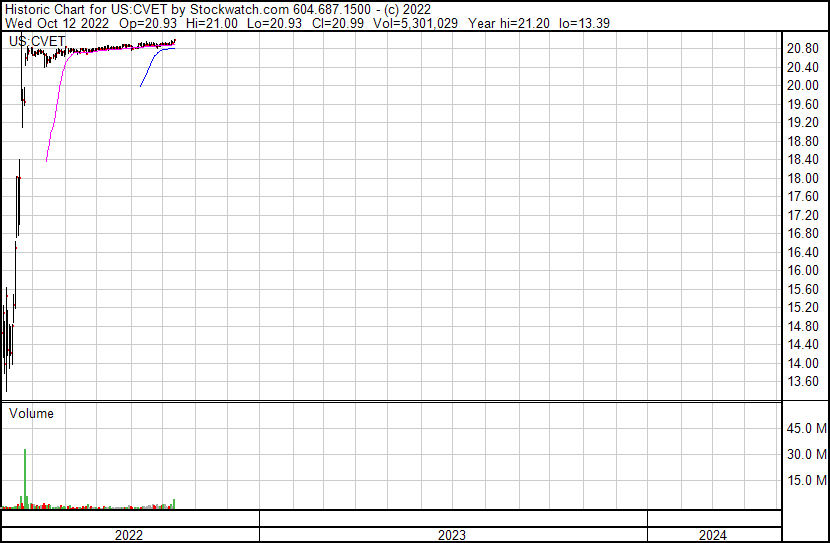Click the 'Volume' panel label
Screen dimensions: 830x543
coord(31,413)
